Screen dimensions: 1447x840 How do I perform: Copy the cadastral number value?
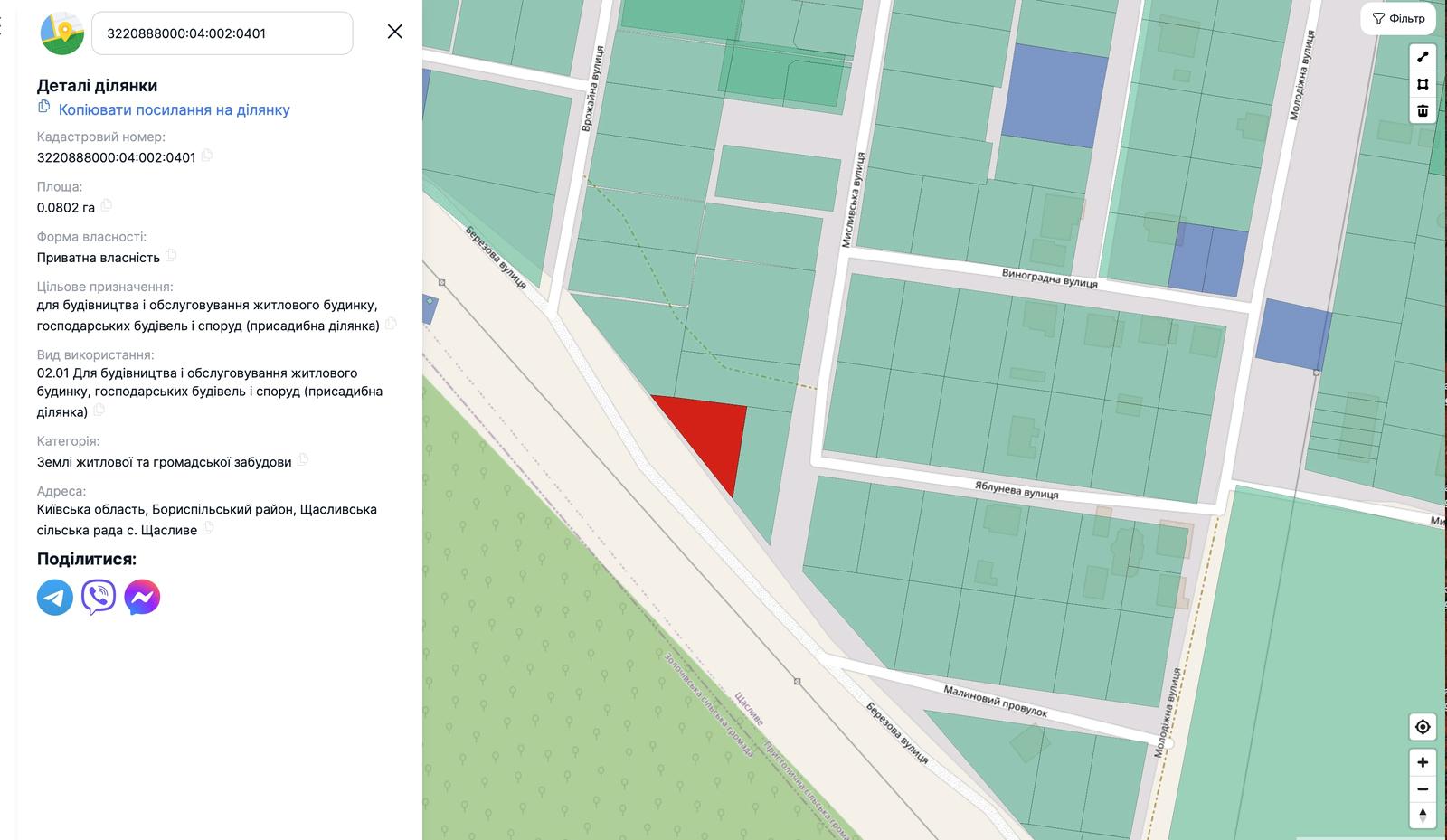(207, 156)
